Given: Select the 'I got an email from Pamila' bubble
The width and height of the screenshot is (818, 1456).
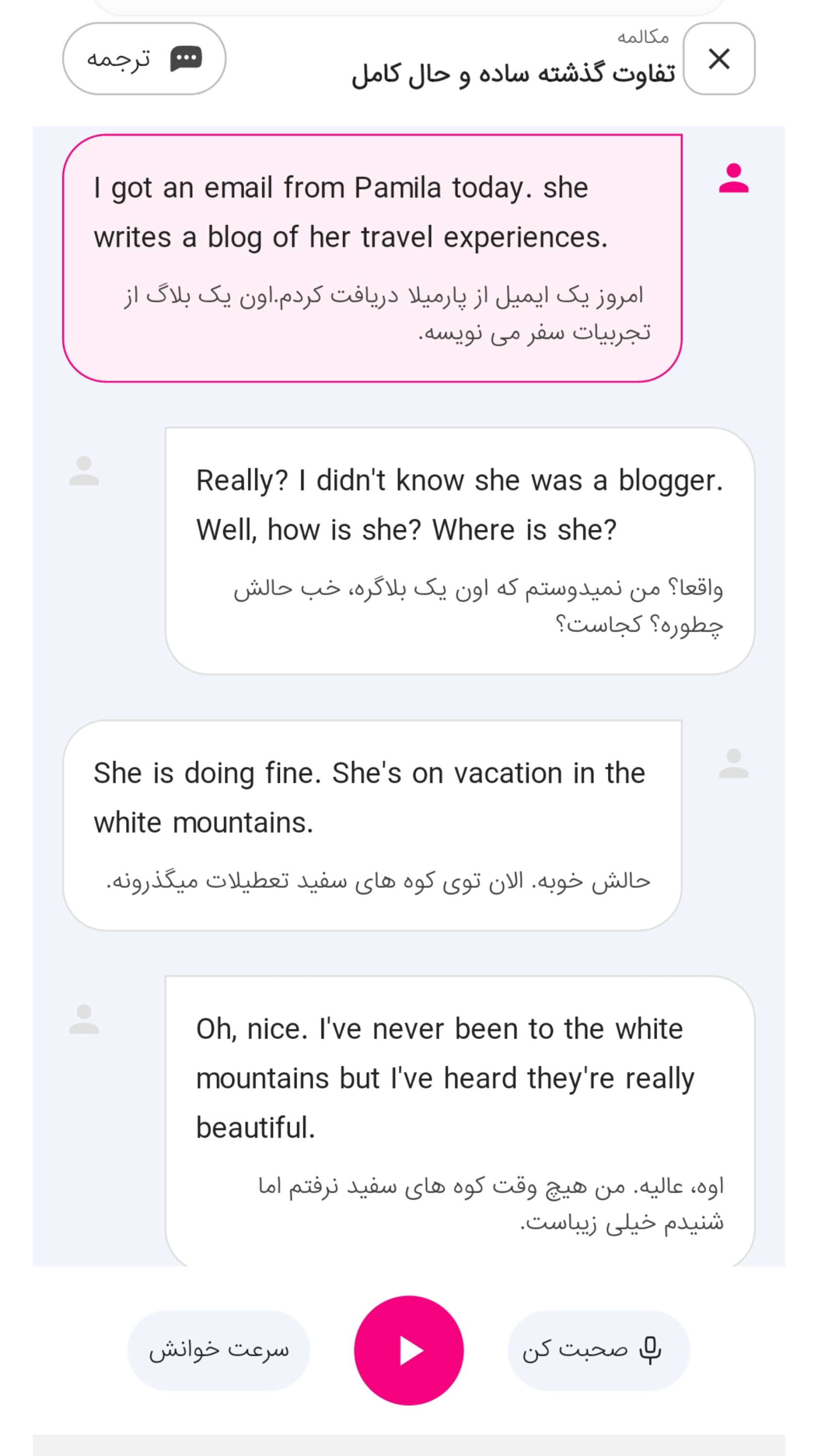Looking at the screenshot, I should [x=372, y=258].
